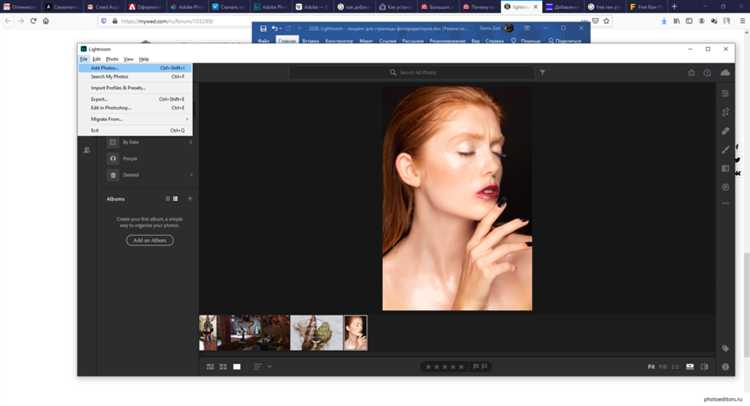Open the sort order dropdown arrow
Image resolution: width=750 pixels, height=406 pixels.
coord(269,367)
